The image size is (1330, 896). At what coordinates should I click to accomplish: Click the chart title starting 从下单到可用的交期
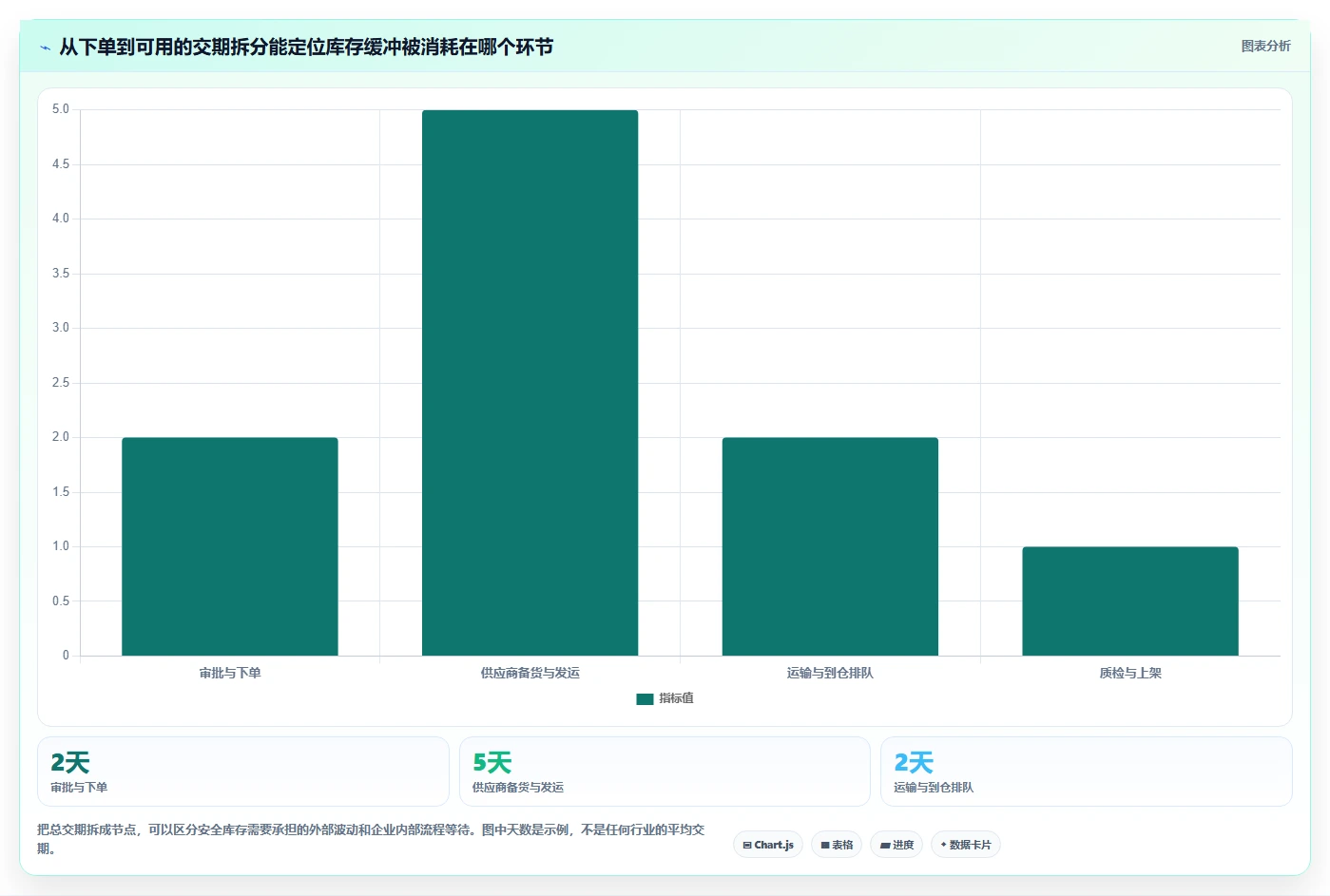tap(306, 48)
